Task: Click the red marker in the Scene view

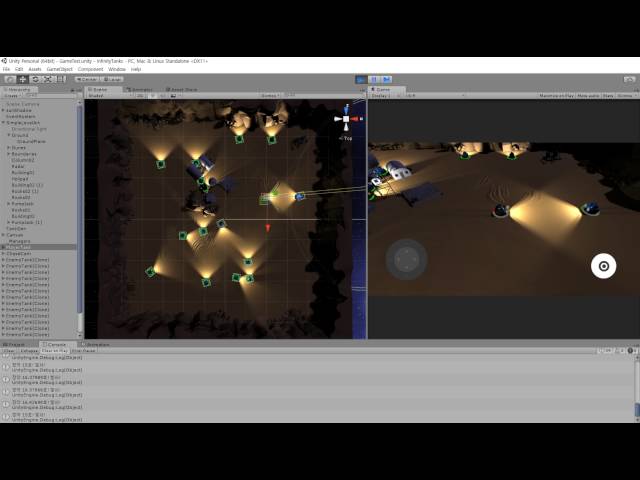Action: pyautogui.click(x=268, y=228)
